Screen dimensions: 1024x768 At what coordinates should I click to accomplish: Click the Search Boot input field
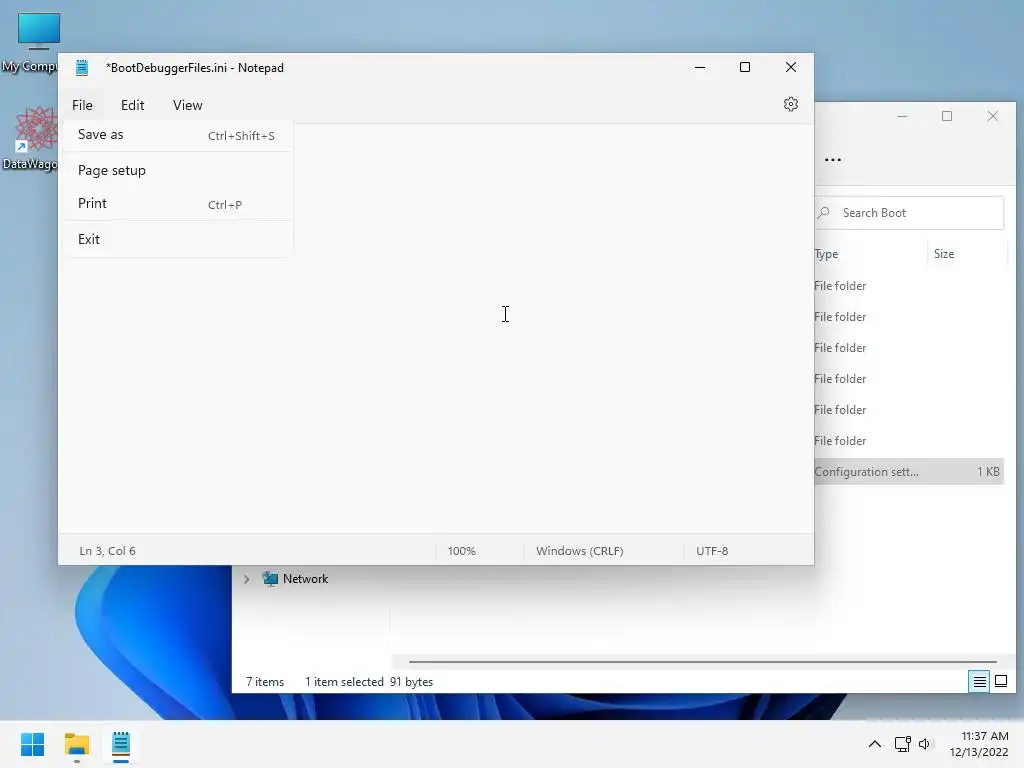click(909, 213)
